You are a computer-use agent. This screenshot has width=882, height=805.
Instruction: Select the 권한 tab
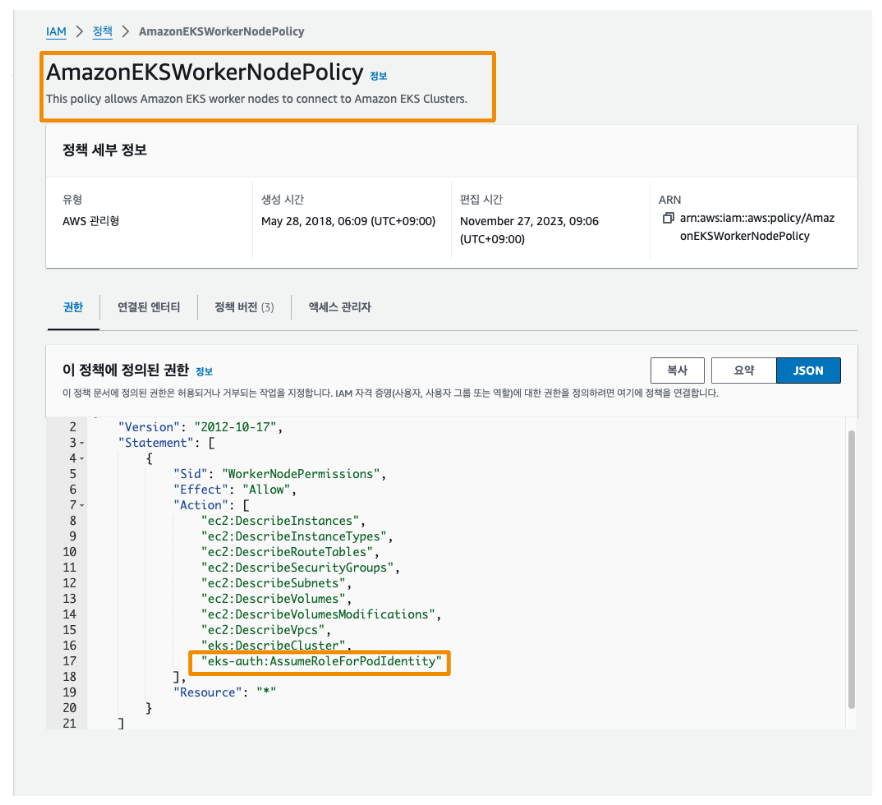click(73, 307)
